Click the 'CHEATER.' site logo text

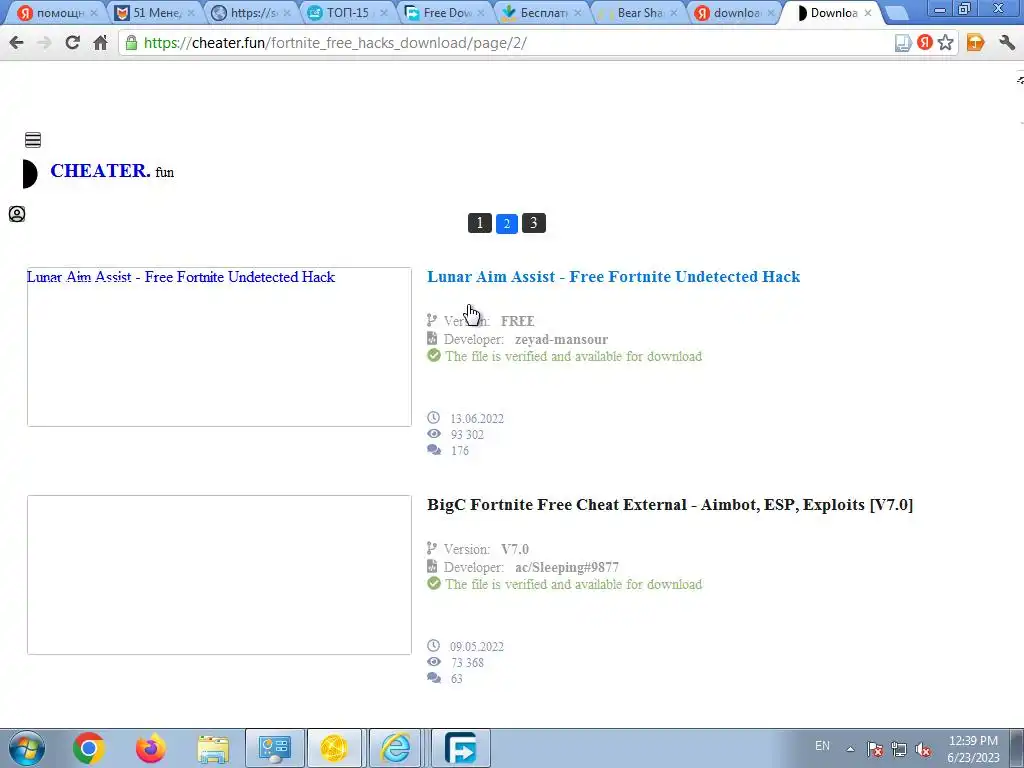point(100,170)
